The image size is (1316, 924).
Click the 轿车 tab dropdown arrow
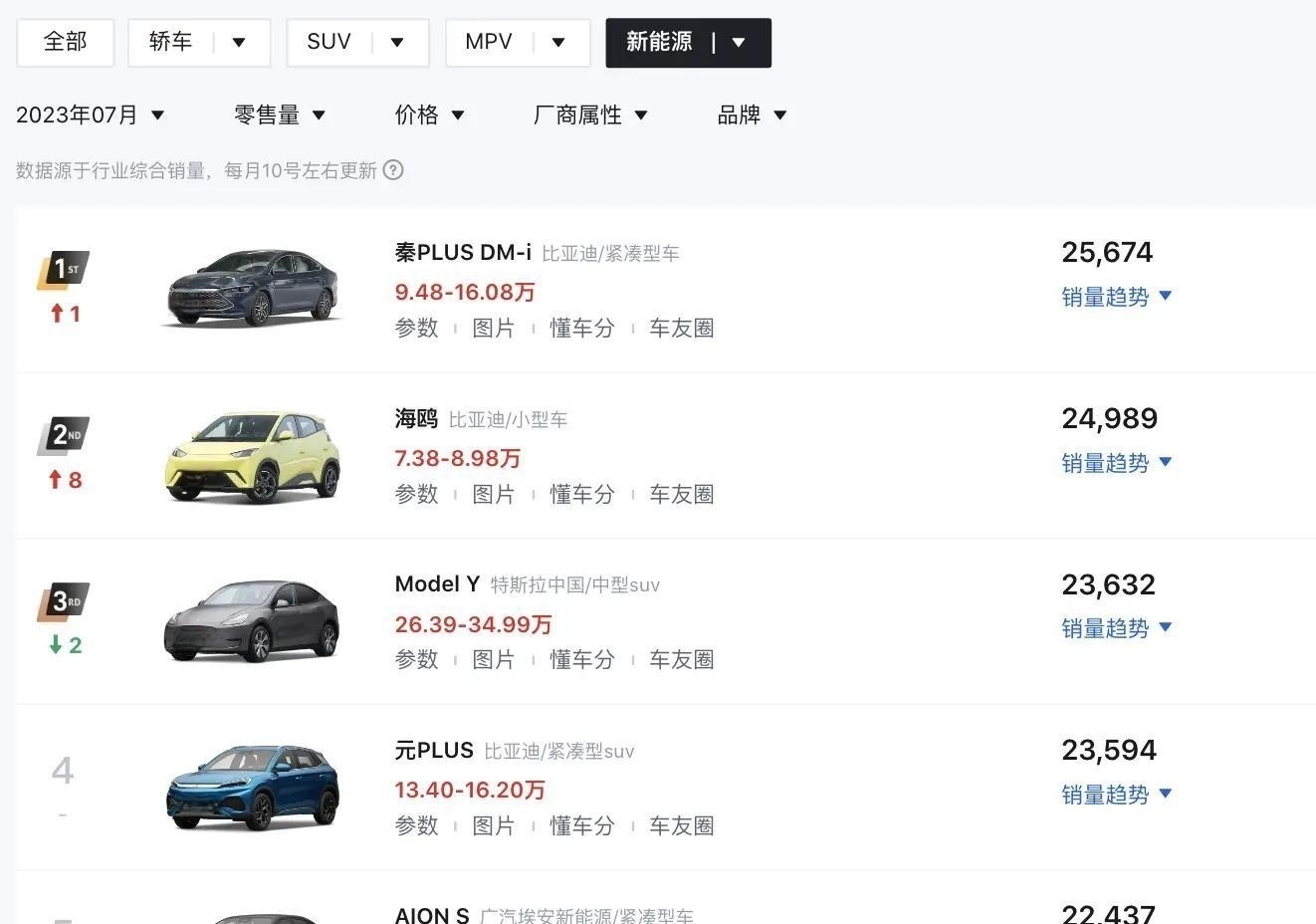coord(239,43)
